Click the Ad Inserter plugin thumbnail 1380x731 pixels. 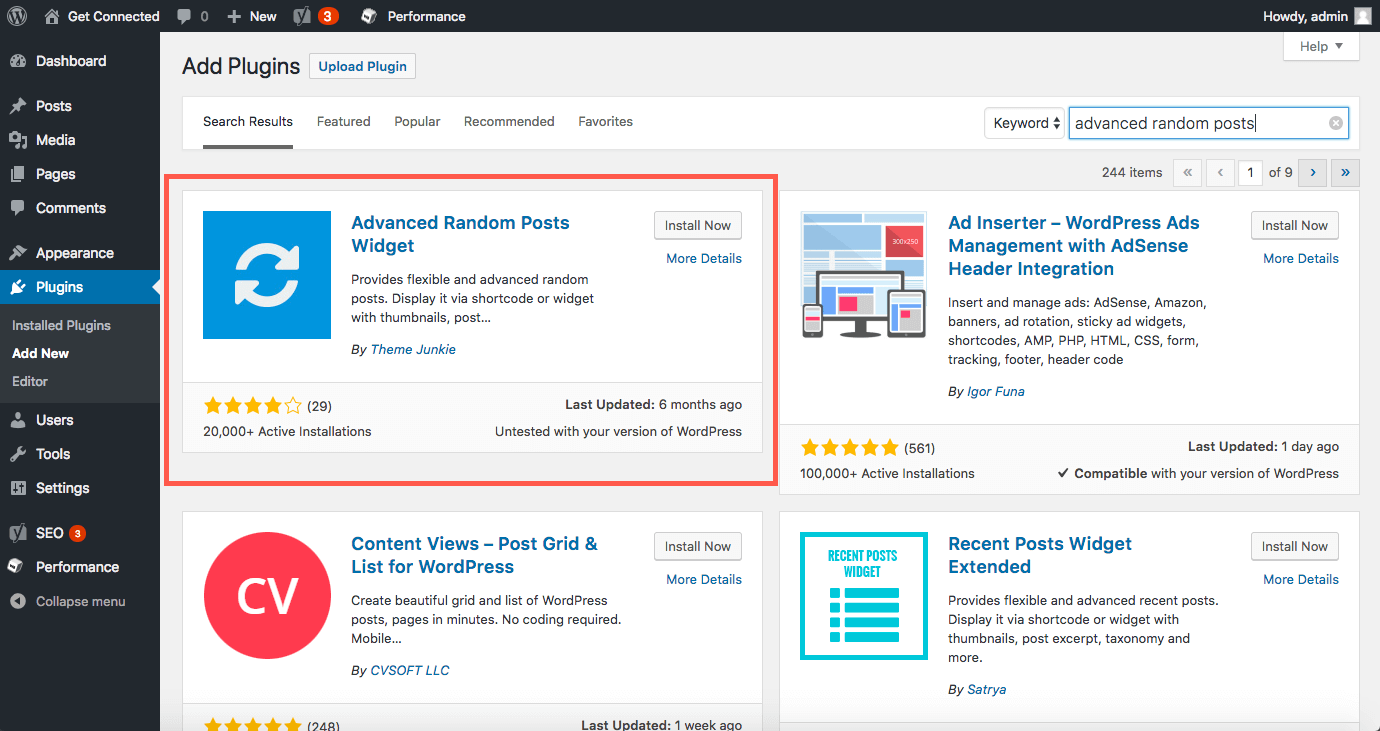864,275
